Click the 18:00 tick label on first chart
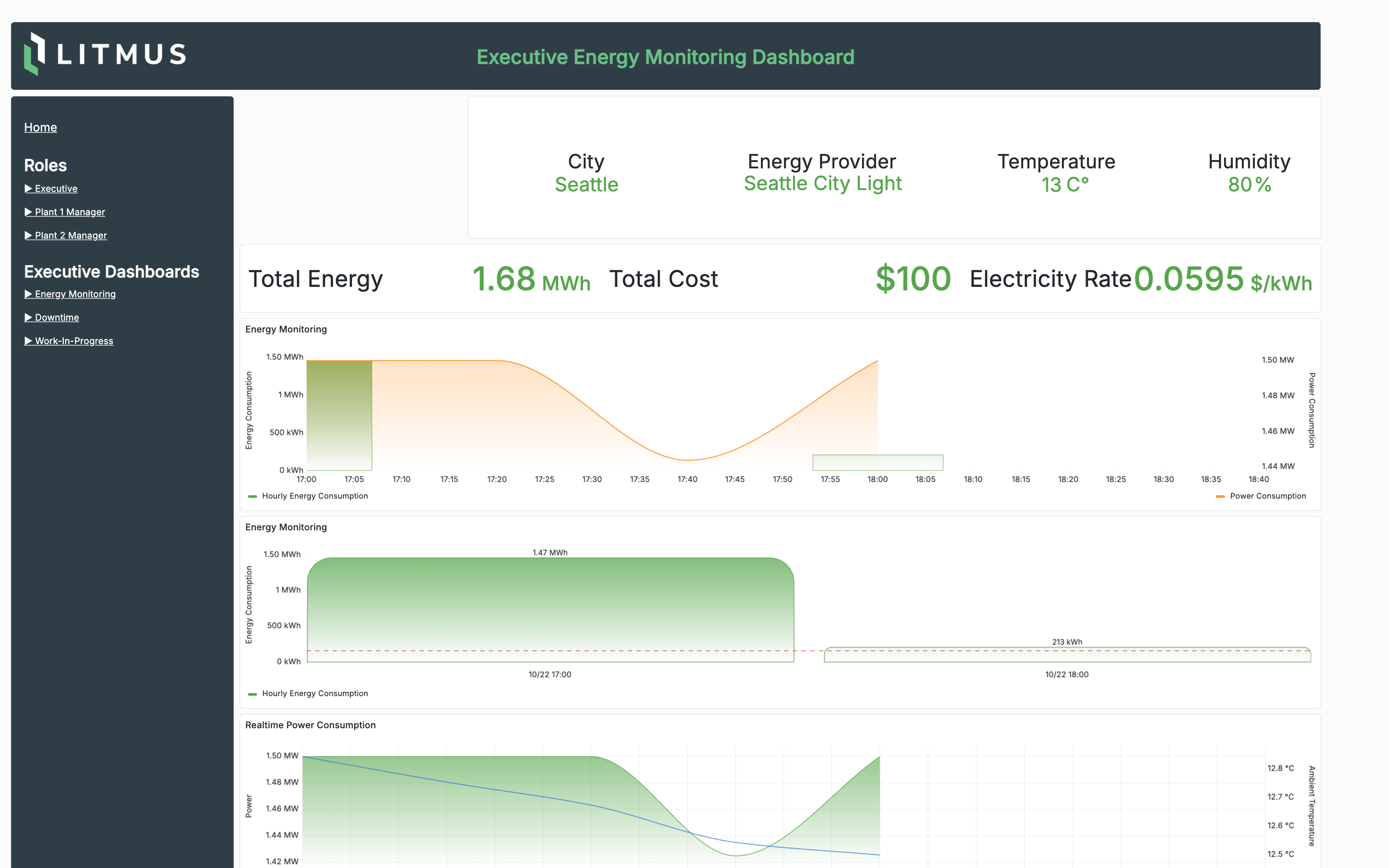The width and height of the screenshot is (1389, 868). (878, 479)
